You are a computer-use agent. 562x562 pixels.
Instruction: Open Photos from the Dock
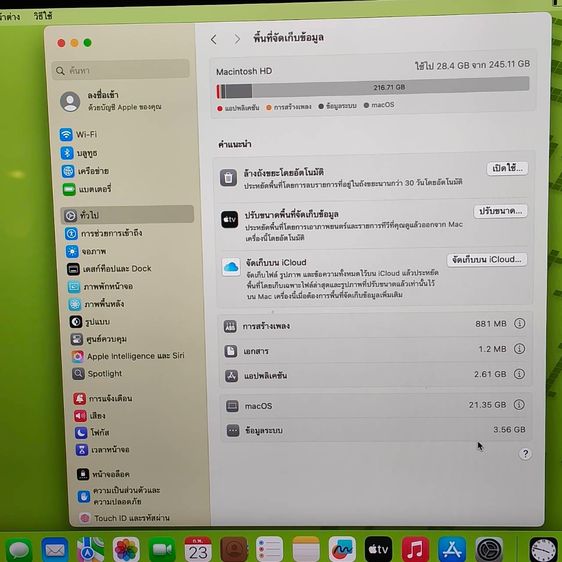click(126, 549)
